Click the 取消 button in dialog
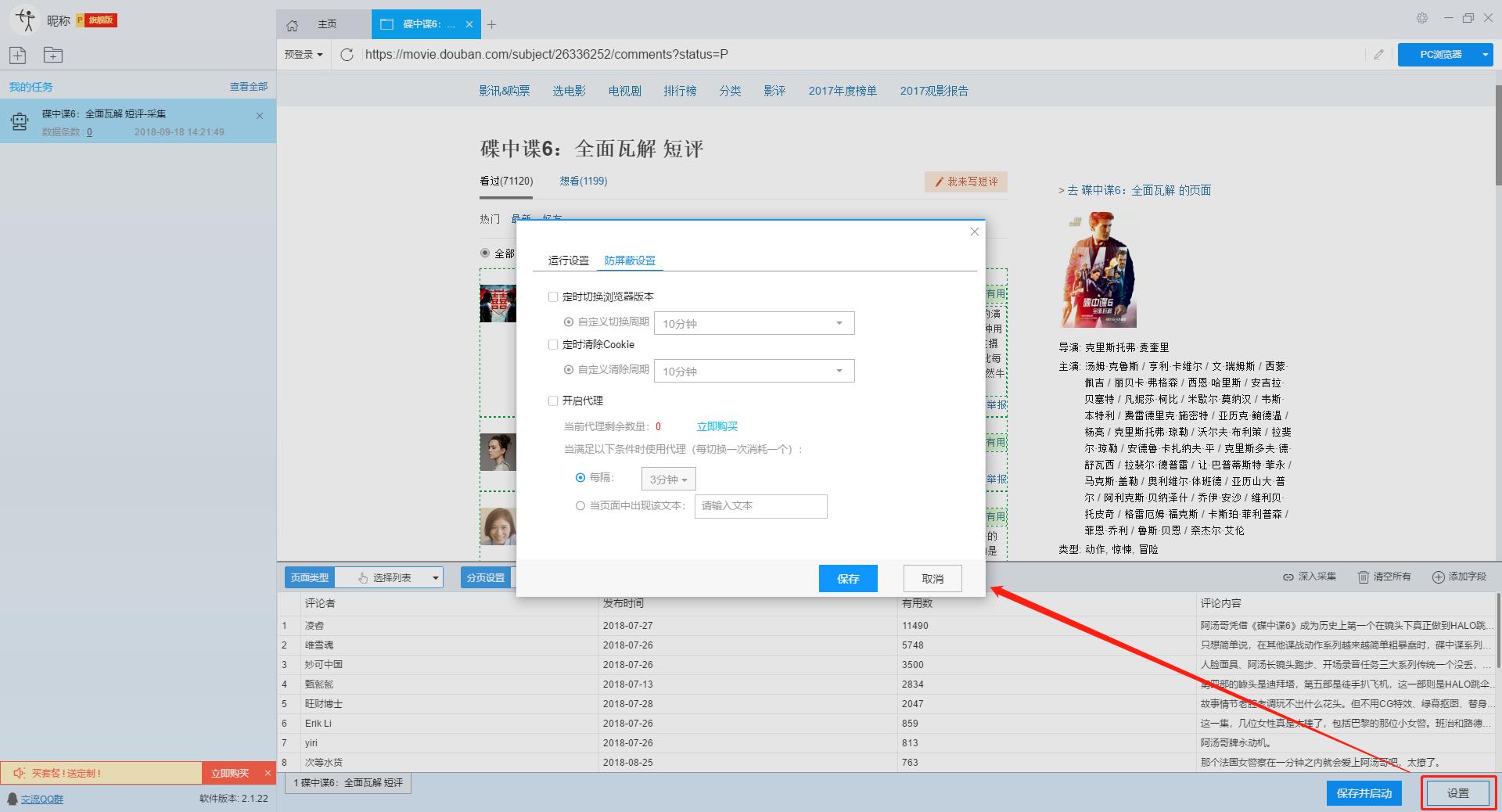The image size is (1502, 812). (x=932, y=579)
